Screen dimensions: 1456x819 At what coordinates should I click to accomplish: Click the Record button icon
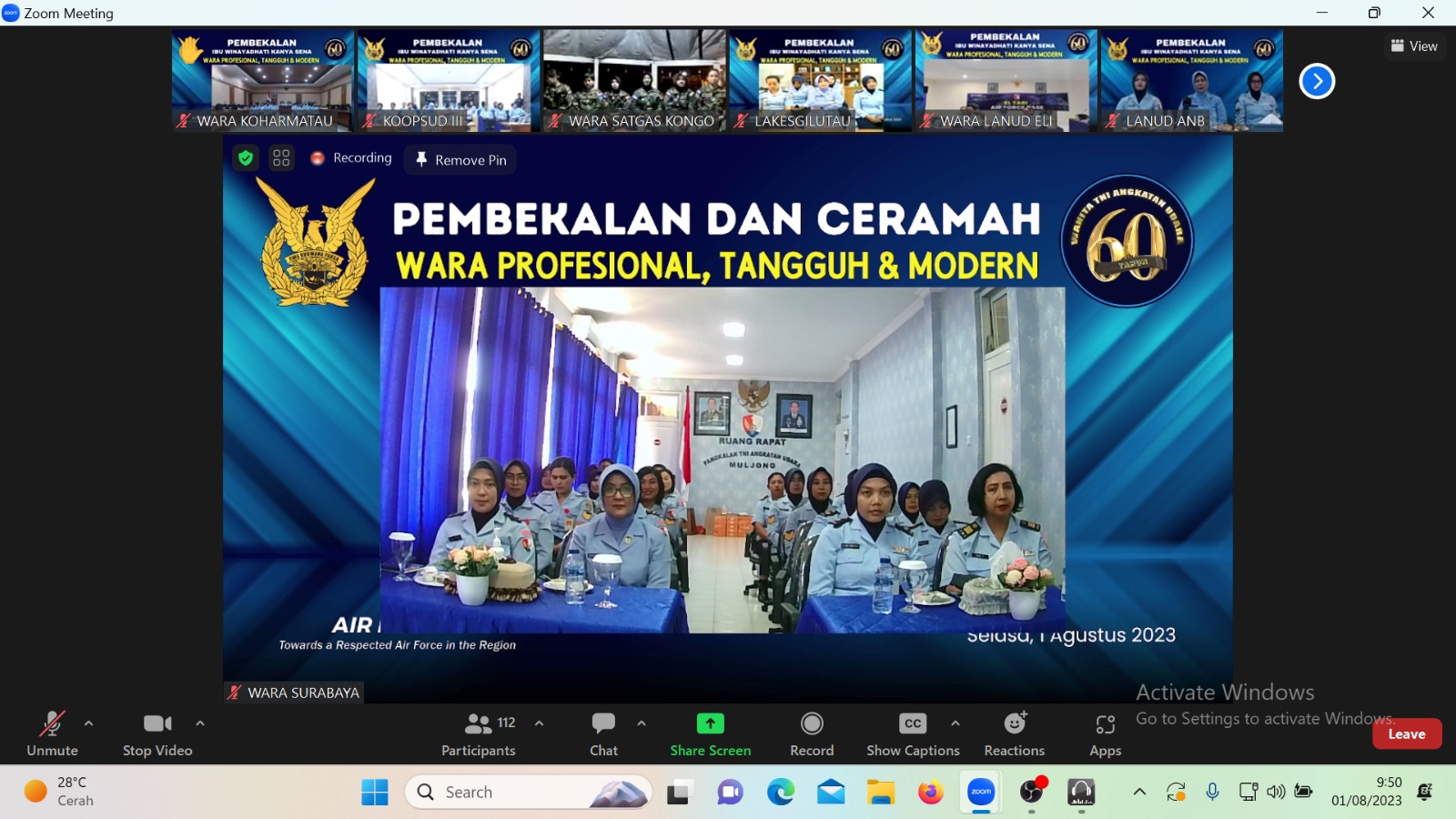pyautogui.click(x=812, y=723)
